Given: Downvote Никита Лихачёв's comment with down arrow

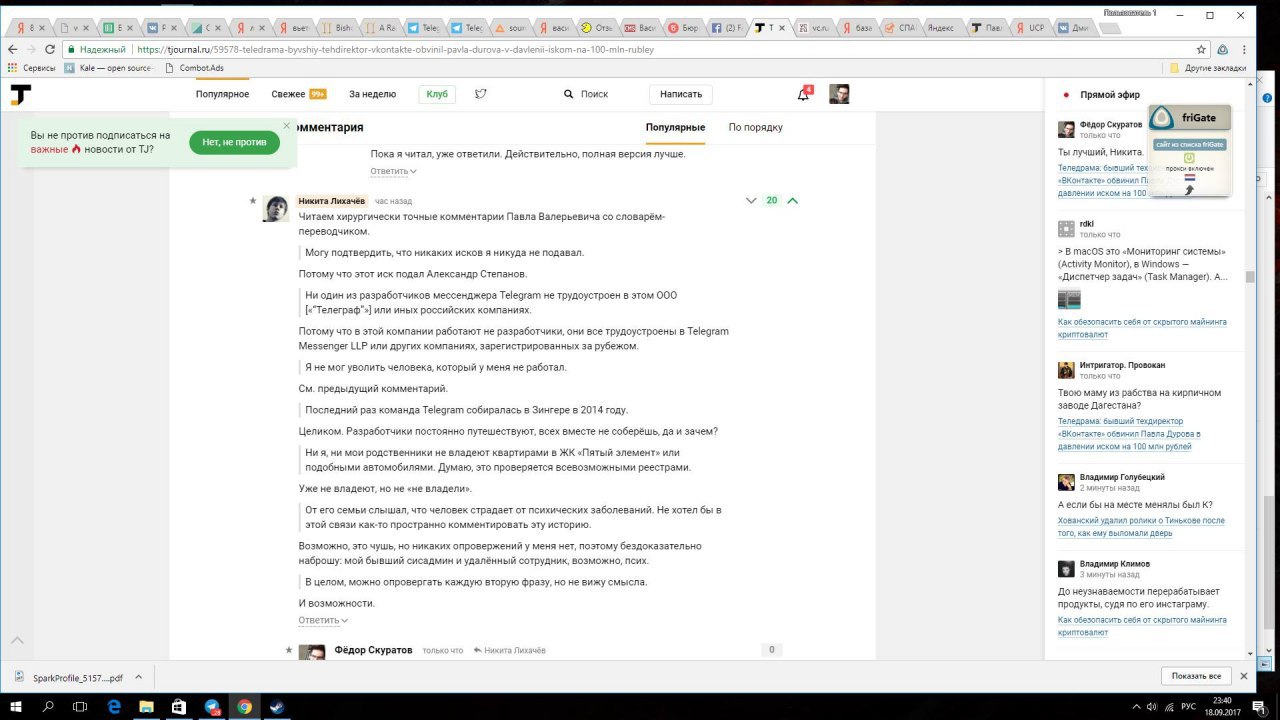Looking at the screenshot, I should click(x=751, y=201).
